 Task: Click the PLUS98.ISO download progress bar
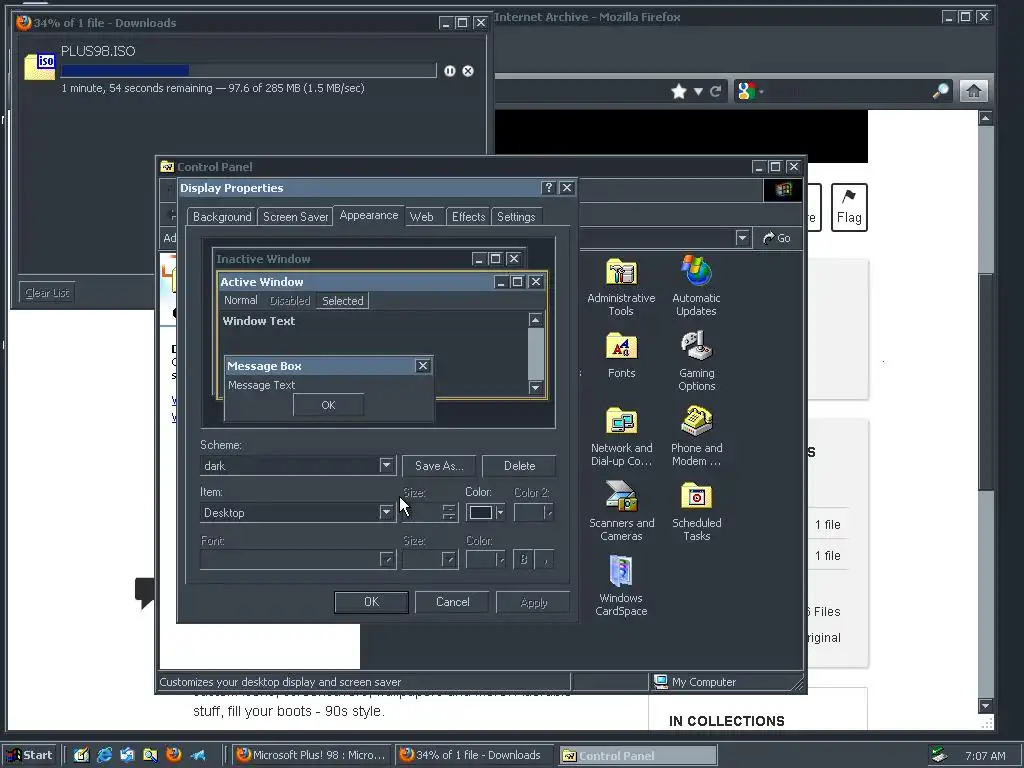(248, 70)
